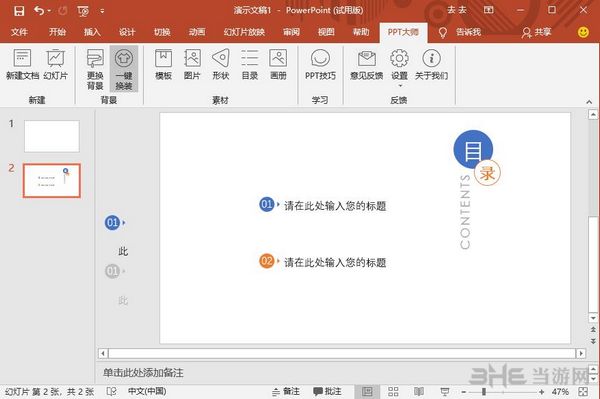Open the 文件 menu

click(x=19, y=32)
